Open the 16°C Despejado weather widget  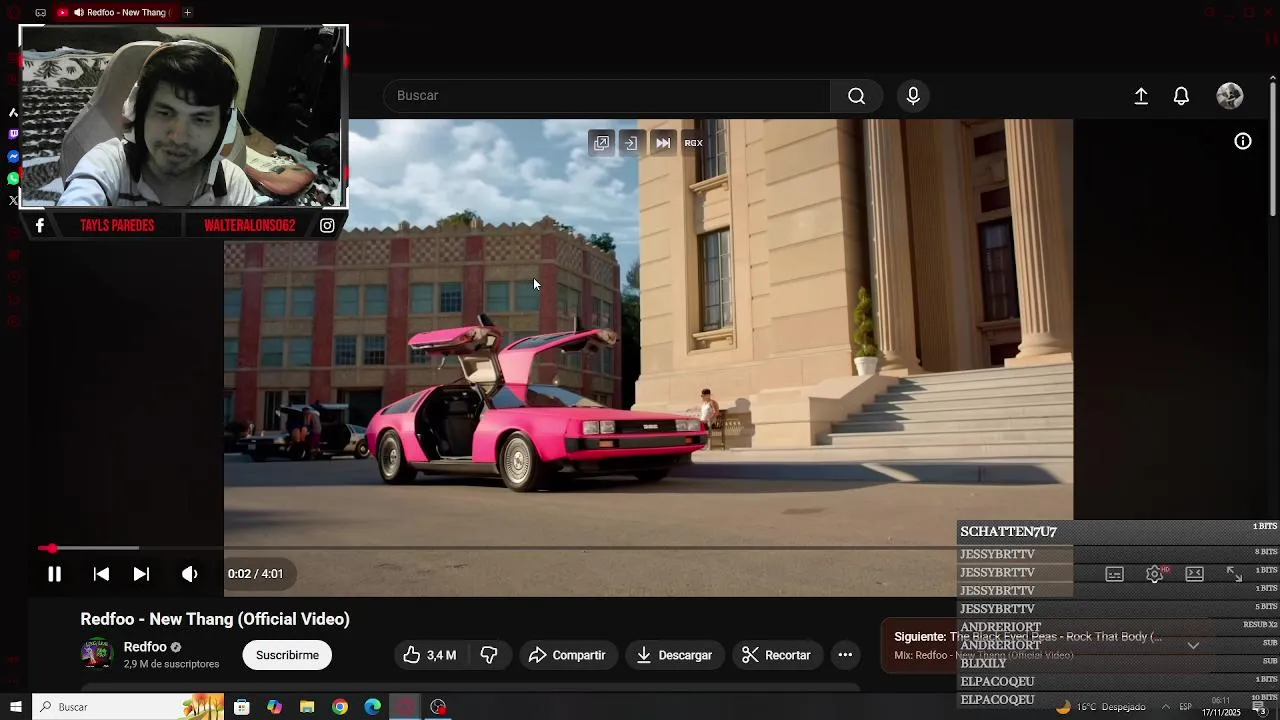pyautogui.click(x=1100, y=707)
